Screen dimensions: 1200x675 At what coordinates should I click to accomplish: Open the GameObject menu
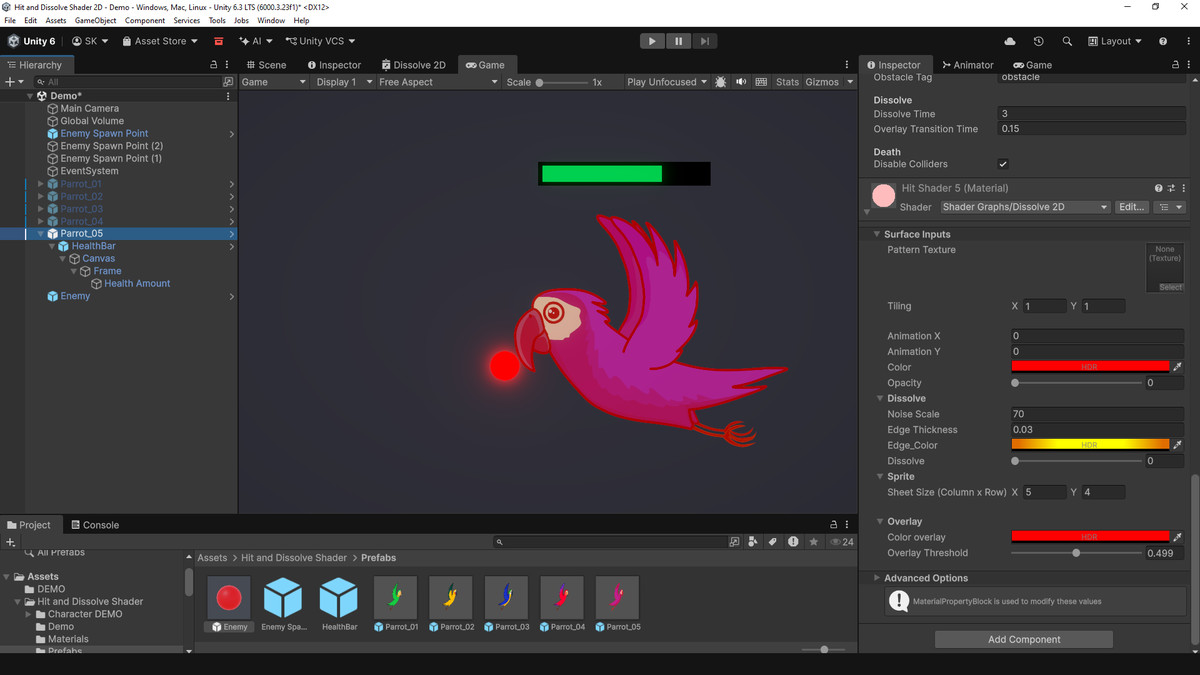[x=96, y=20]
